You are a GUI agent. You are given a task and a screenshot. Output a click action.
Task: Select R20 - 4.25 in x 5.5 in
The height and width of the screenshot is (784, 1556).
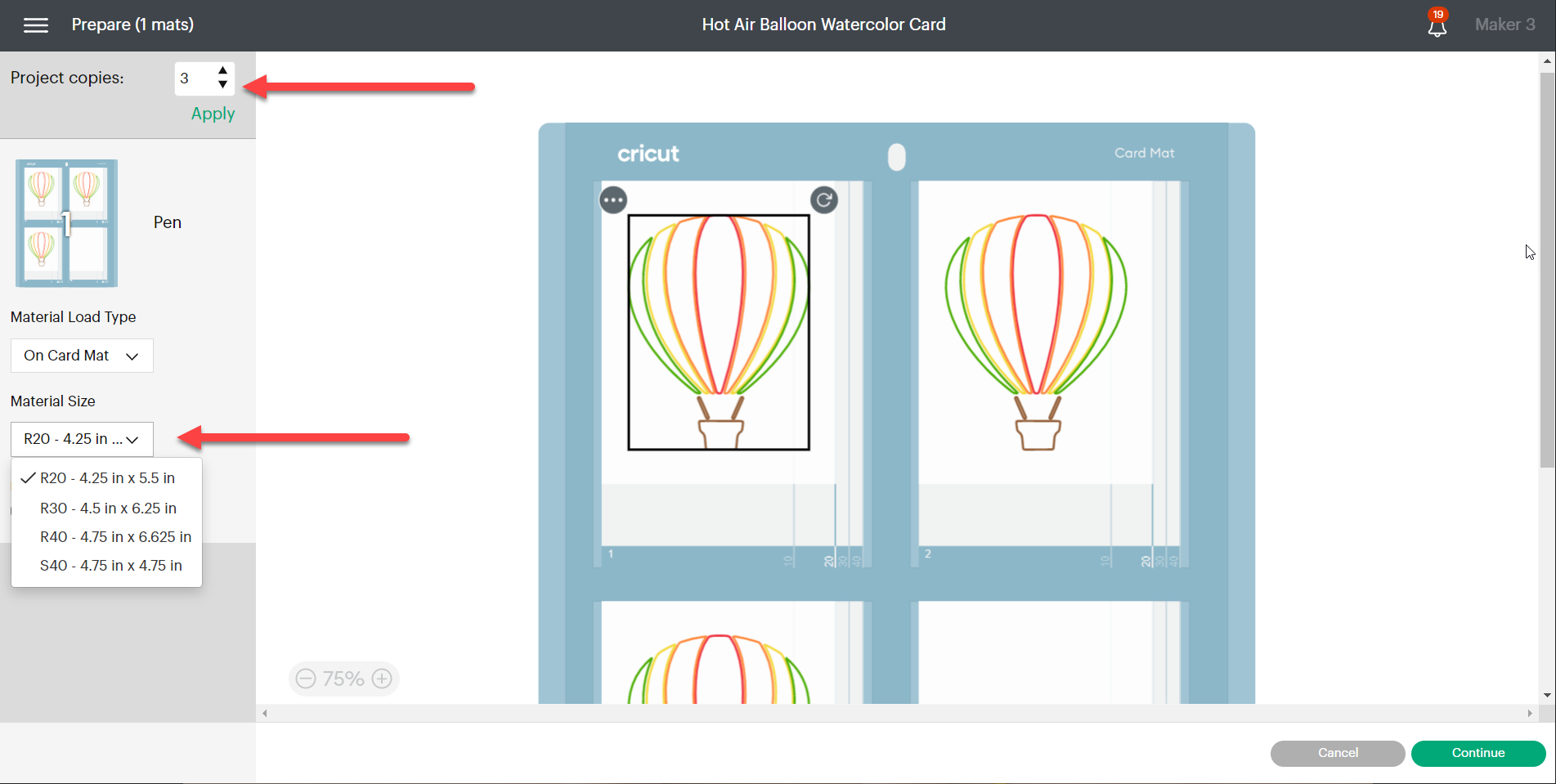[x=107, y=478]
